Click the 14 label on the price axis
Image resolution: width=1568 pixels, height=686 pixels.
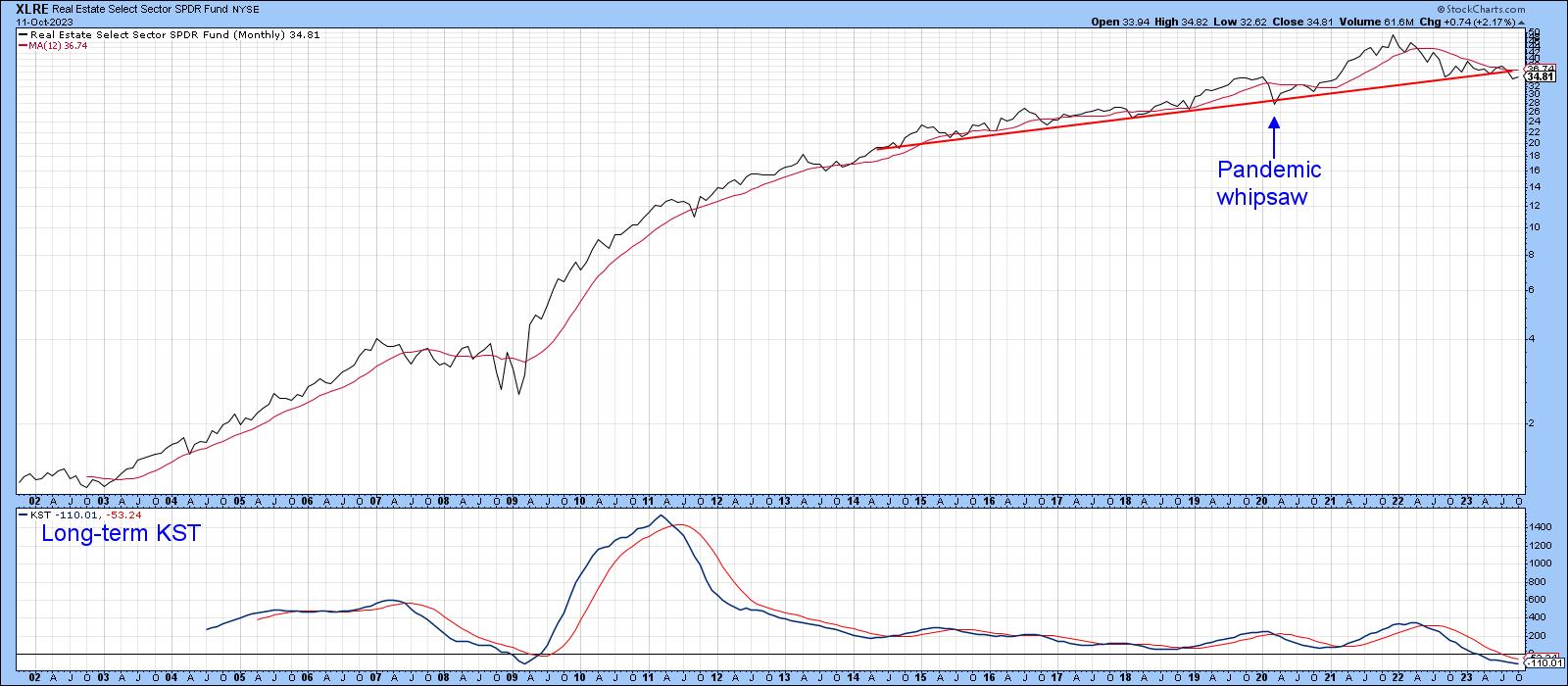[1535, 186]
